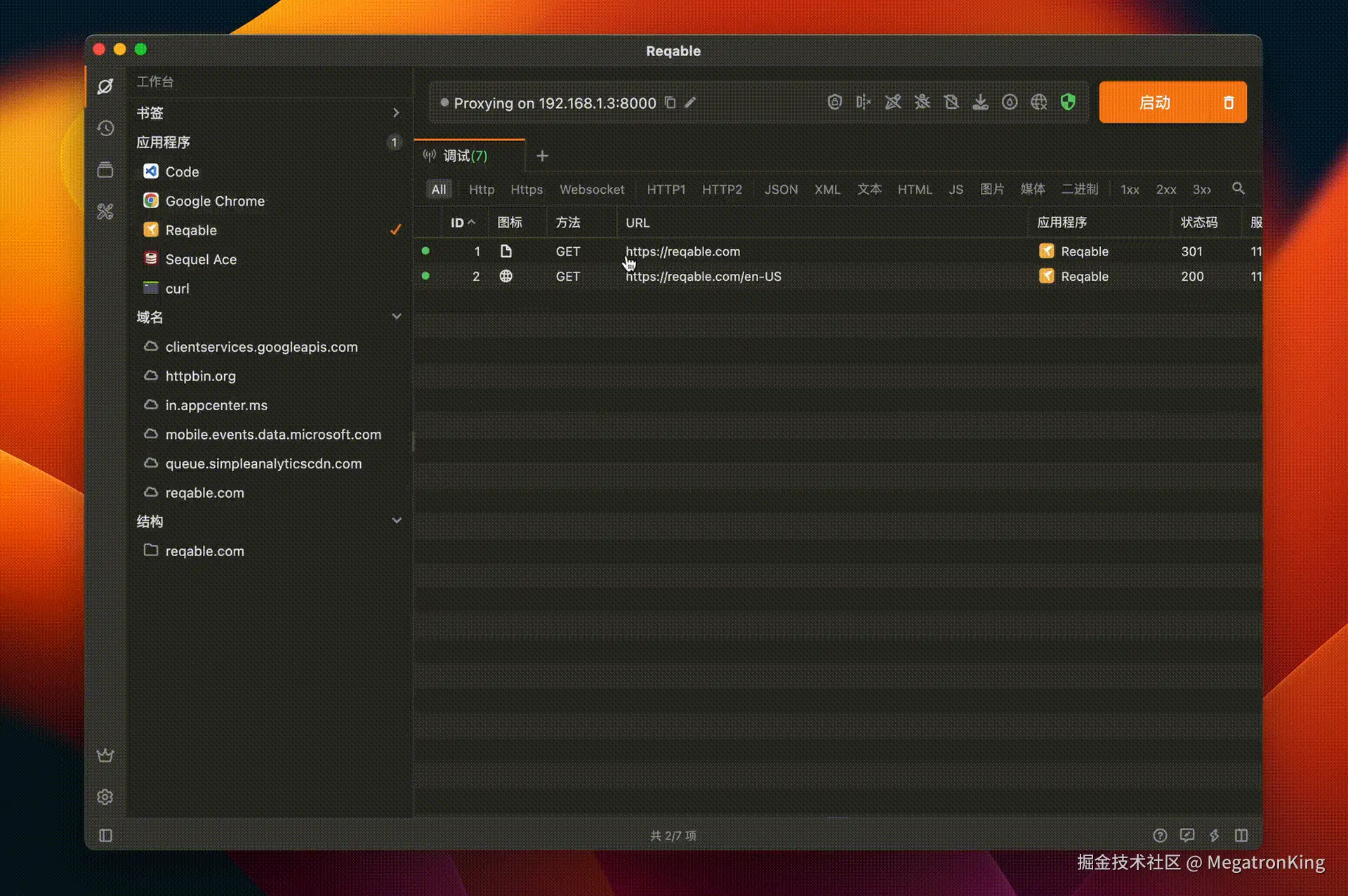Collapse the 结构 structure section

pos(396,521)
